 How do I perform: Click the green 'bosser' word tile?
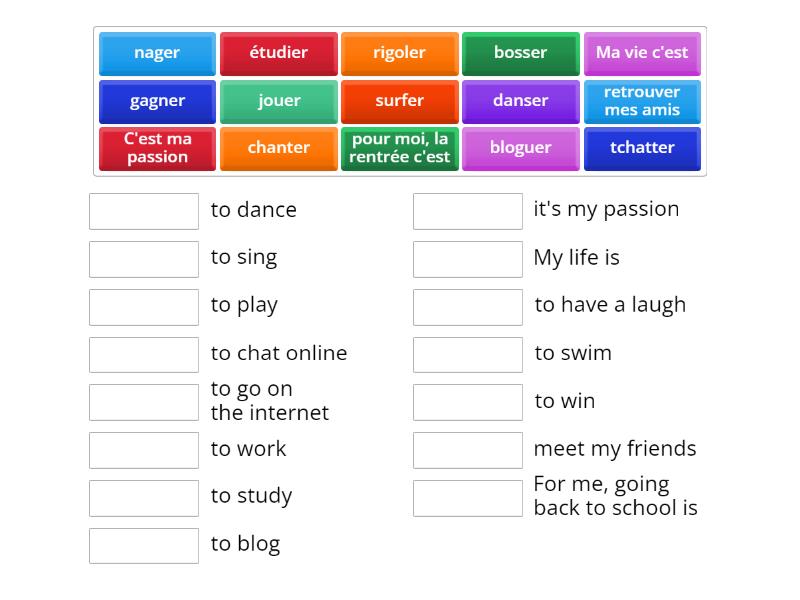[520, 53]
